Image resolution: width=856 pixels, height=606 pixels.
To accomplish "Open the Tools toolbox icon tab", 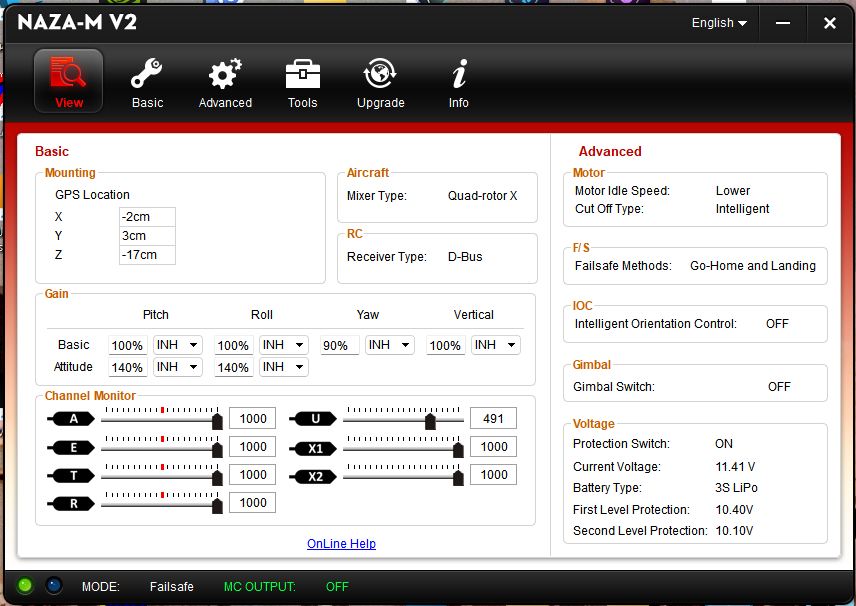I will point(302,83).
